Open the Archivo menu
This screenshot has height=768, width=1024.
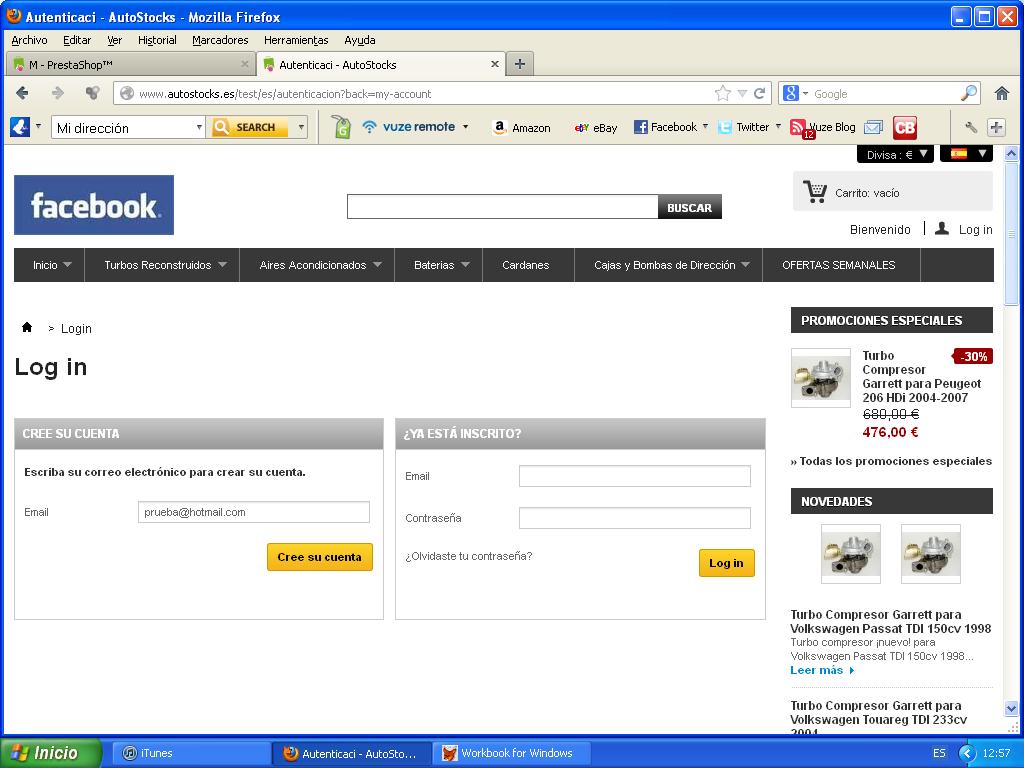tap(29, 40)
